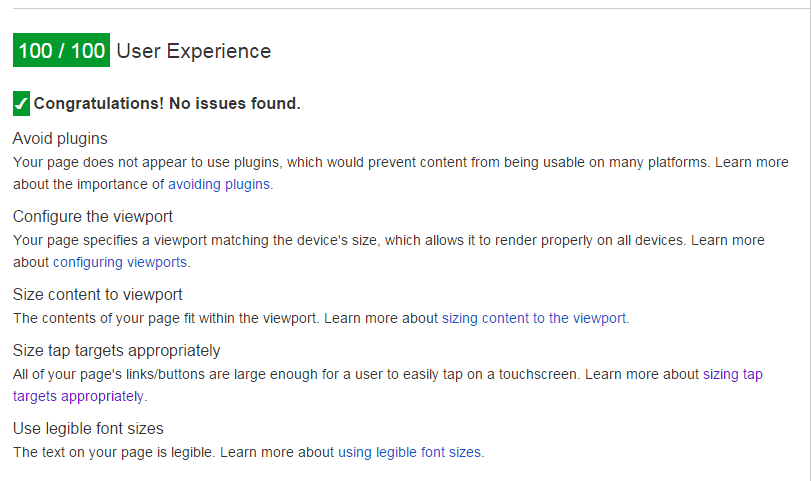
Task: Open the configuring viewports link
Action: tap(120, 263)
